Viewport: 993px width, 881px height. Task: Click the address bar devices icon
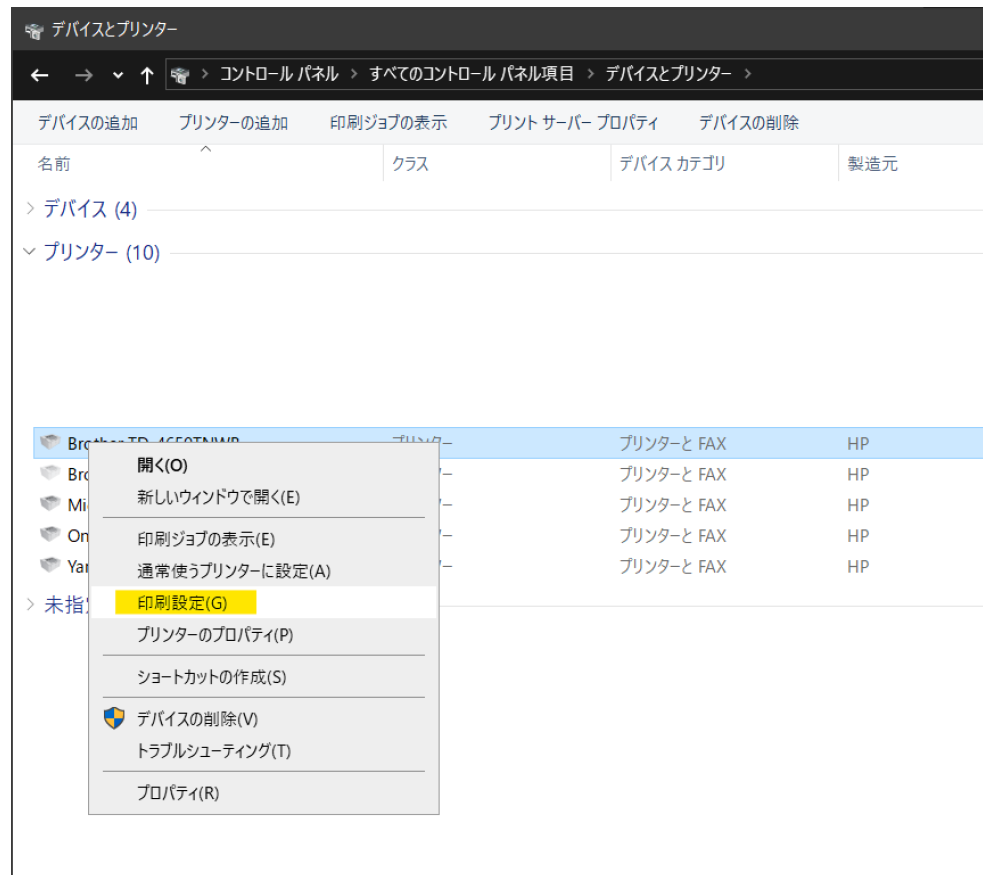pyautogui.click(x=179, y=75)
